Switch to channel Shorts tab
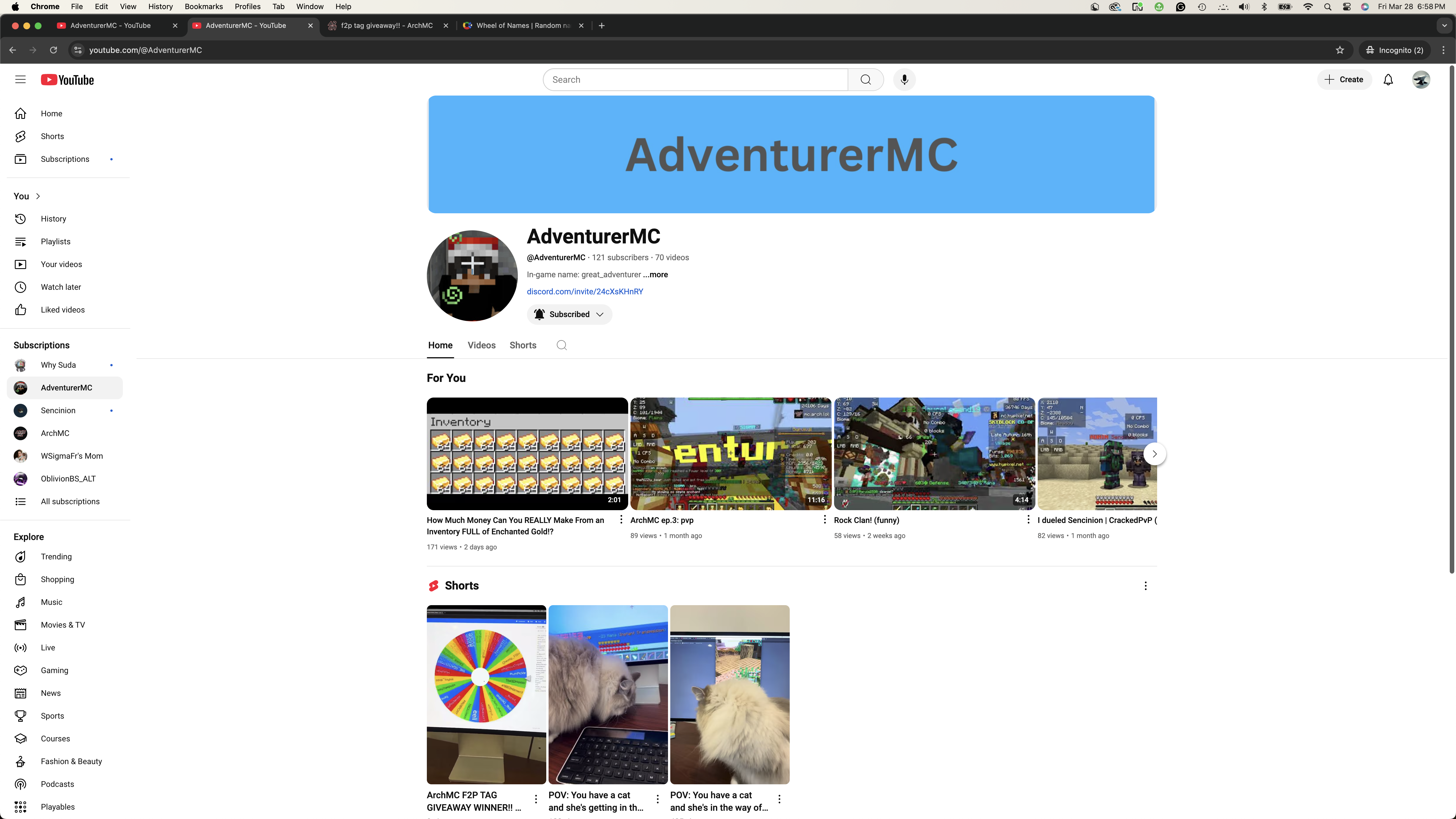Screen dimensions: 1456x819 pyautogui.click(x=523, y=345)
